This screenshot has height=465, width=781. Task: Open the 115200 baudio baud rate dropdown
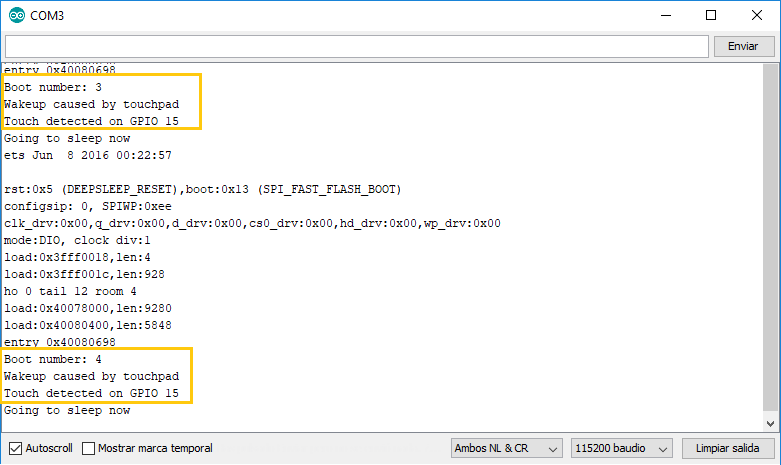point(621,448)
